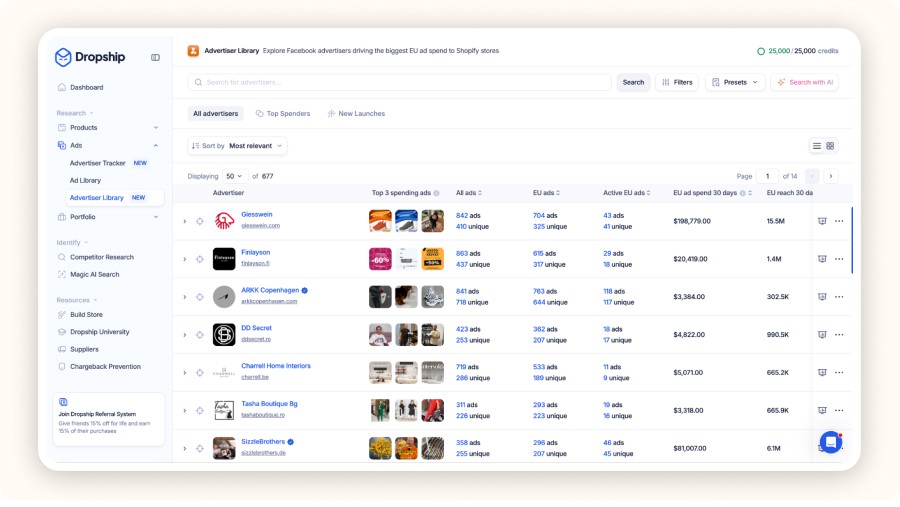Open the chat support bubble
This screenshot has width=900, height=507.
click(x=831, y=442)
